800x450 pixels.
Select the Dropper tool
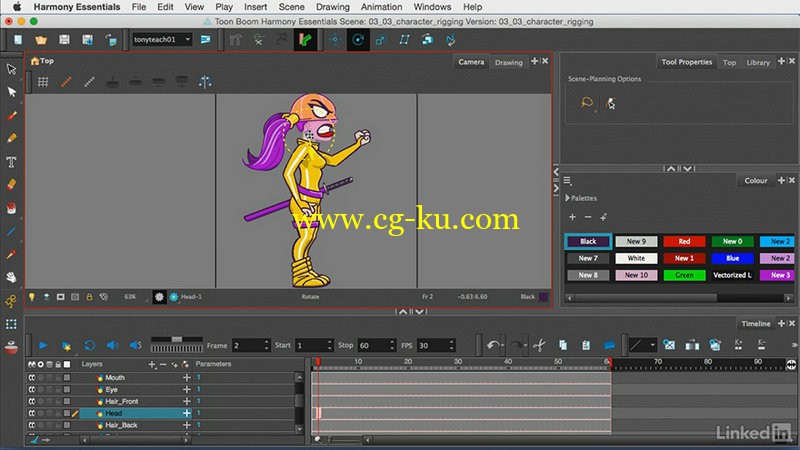coord(11,254)
